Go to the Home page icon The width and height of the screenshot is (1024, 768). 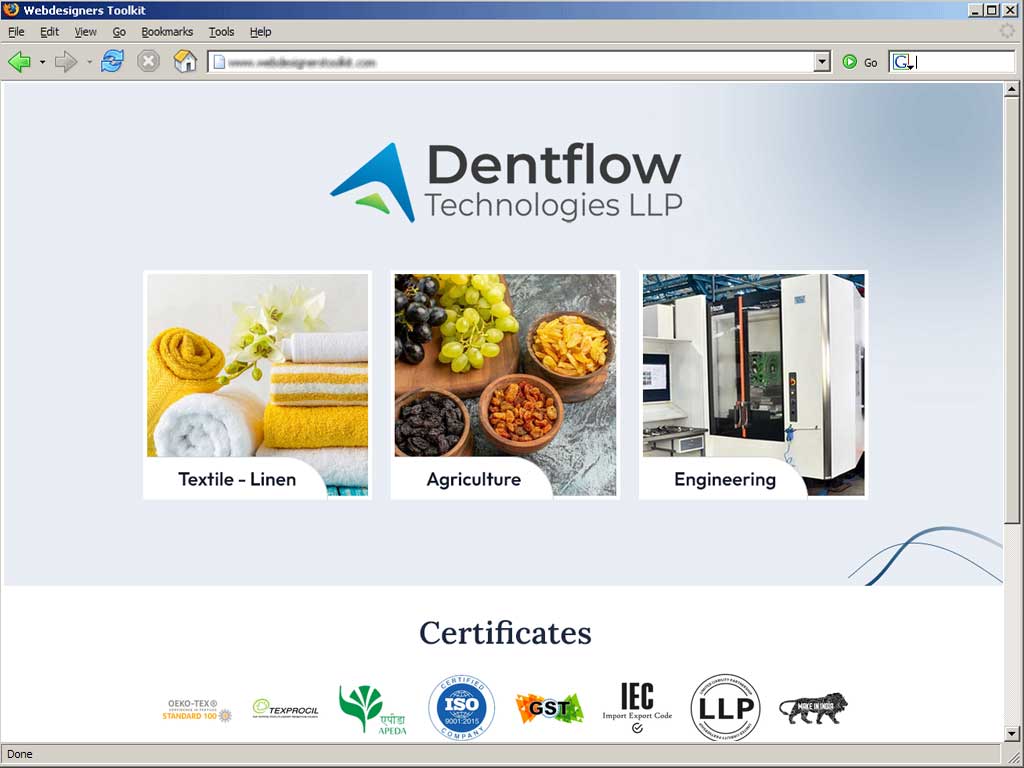(185, 61)
